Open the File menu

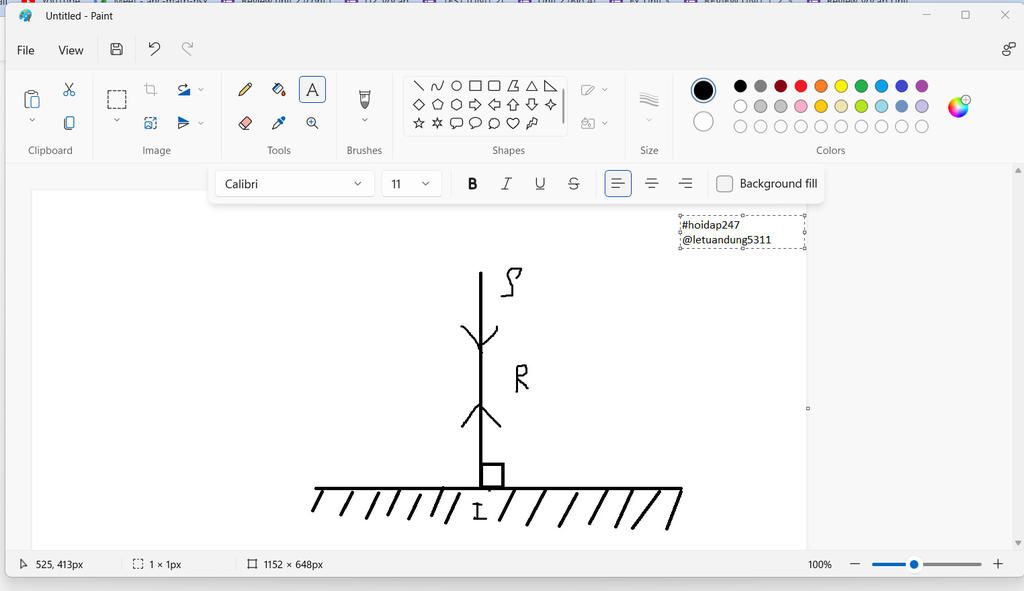click(25, 50)
